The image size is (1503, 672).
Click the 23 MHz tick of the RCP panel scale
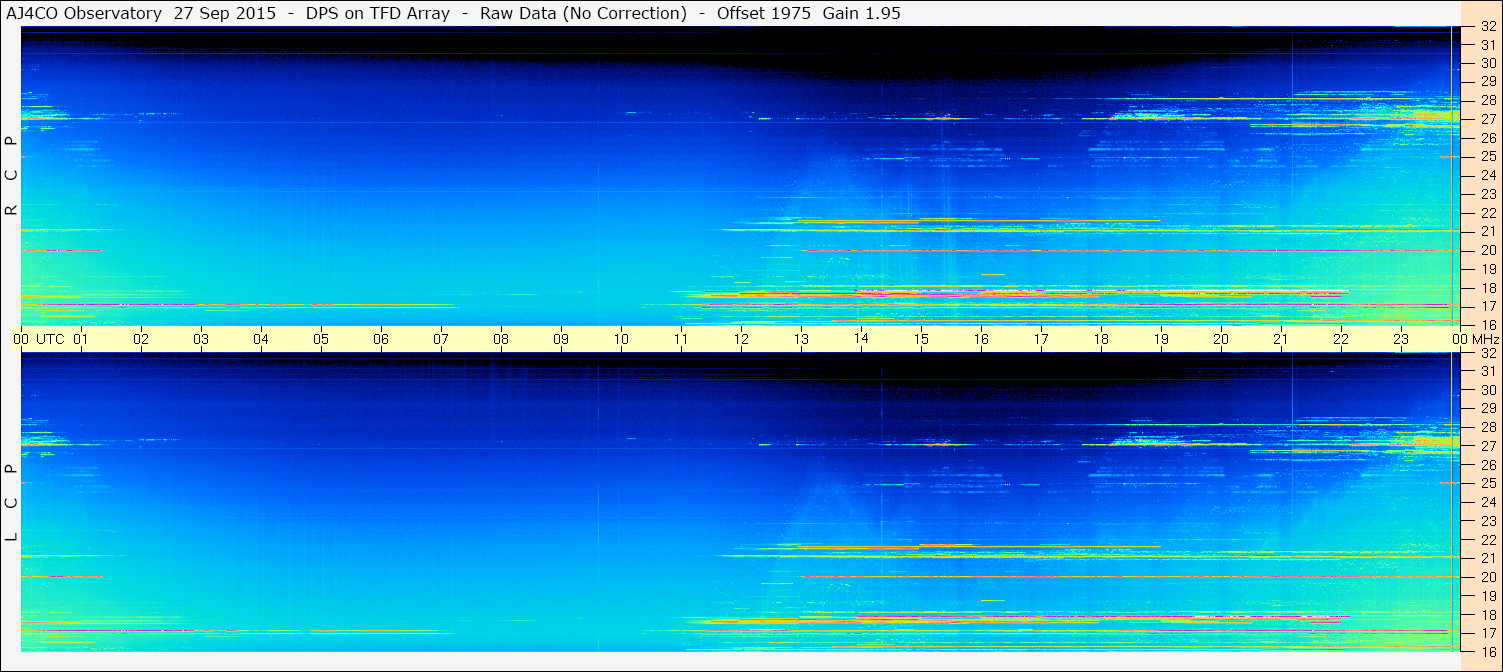point(1488,194)
